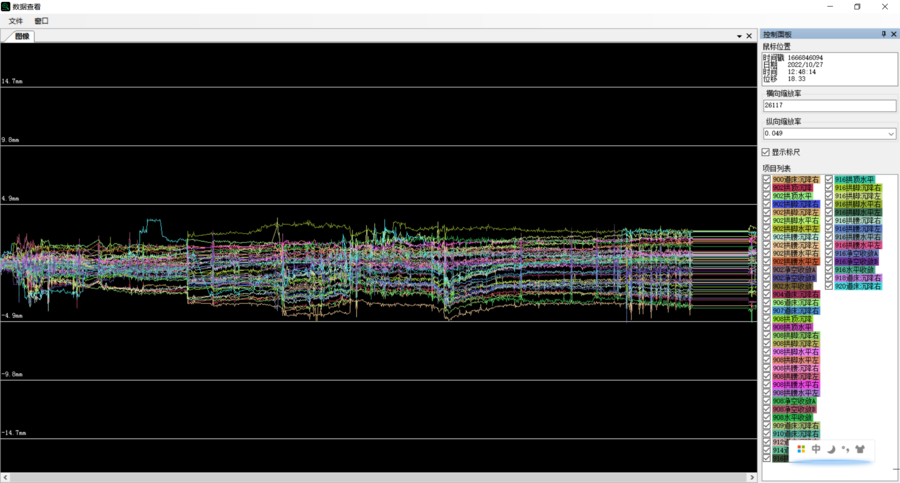
Task: Uncheck 900道床沉降右 checkbox
Action: 767,179
